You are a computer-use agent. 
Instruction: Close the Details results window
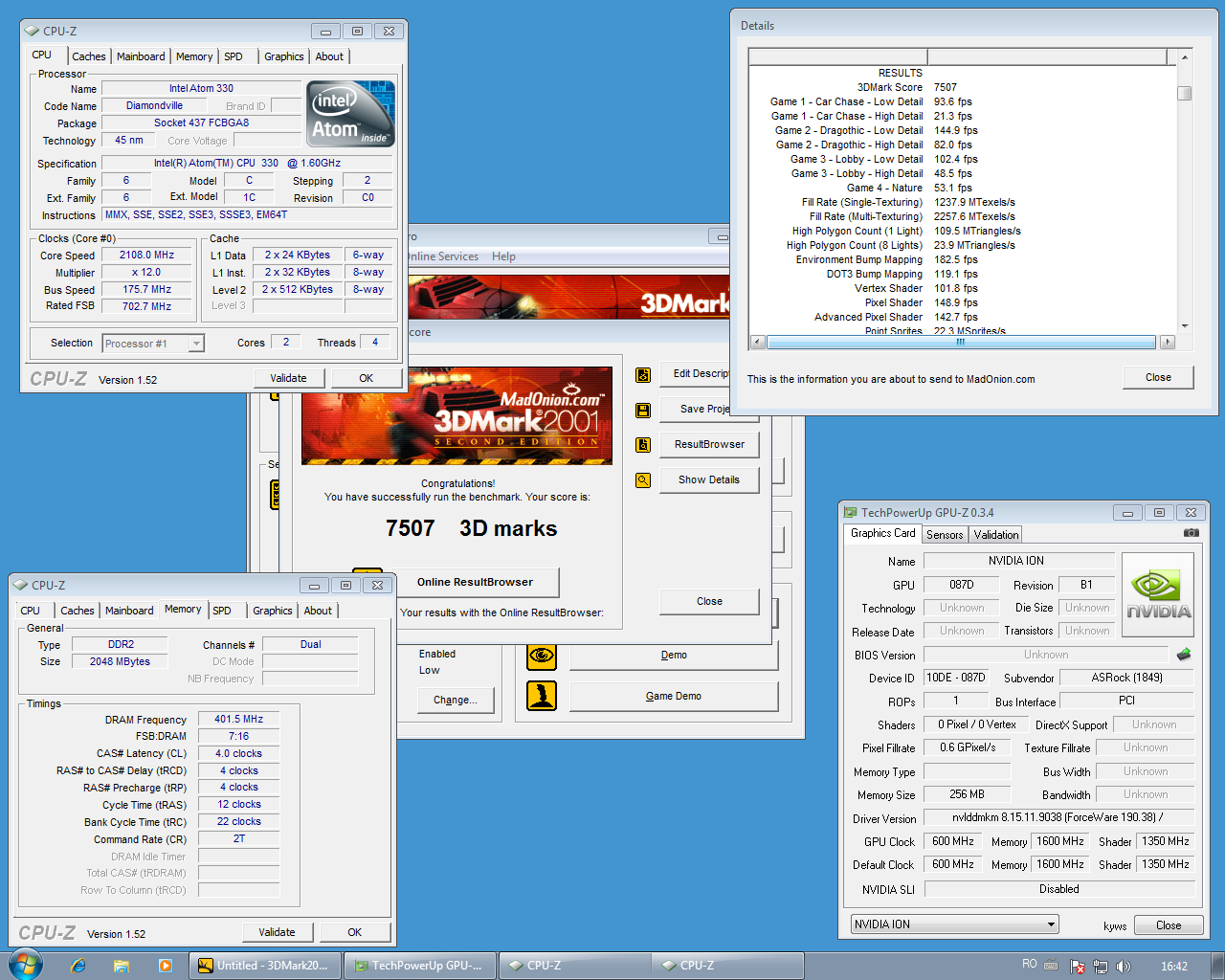point(1158,377)
